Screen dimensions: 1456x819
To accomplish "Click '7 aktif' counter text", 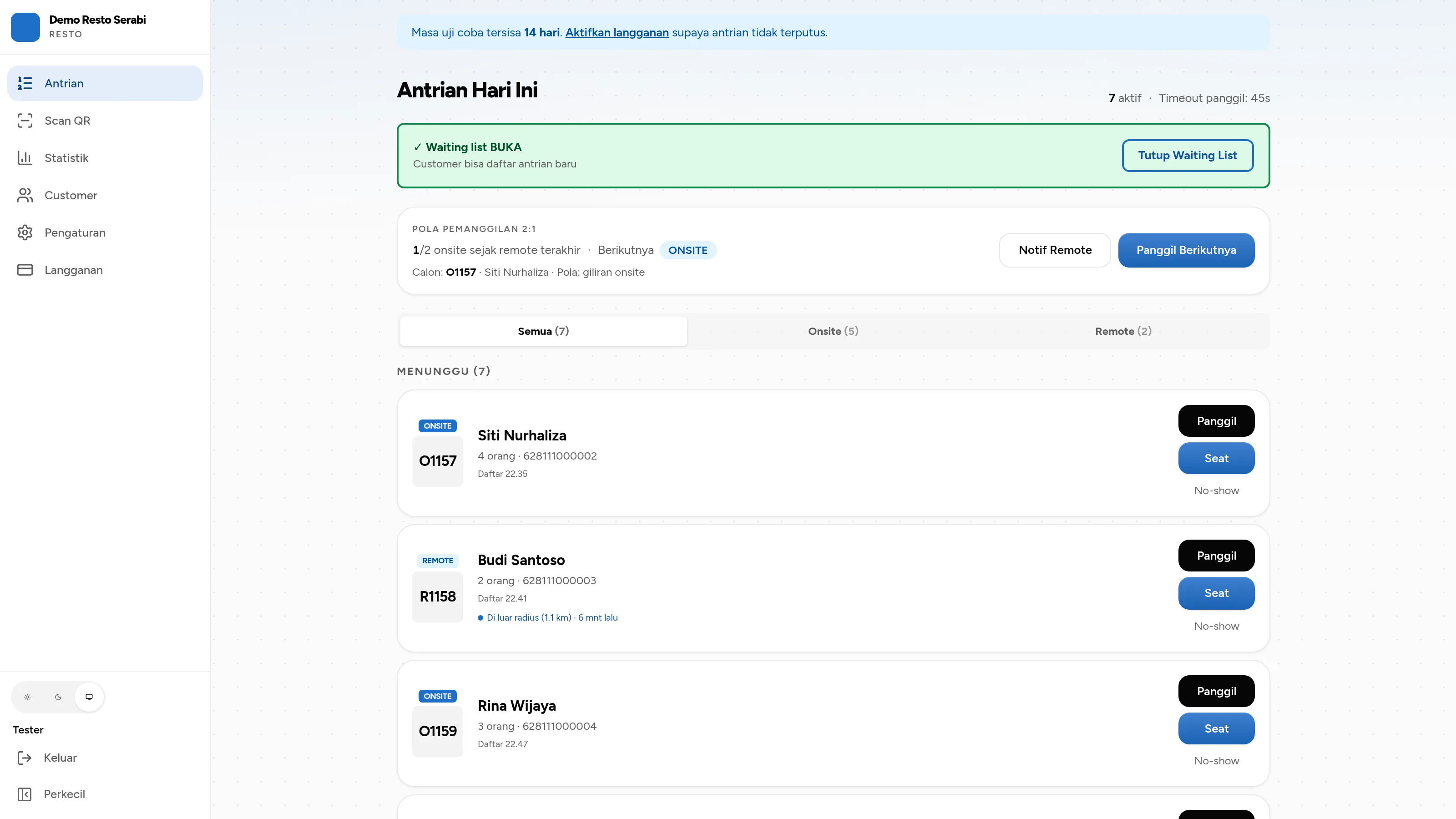I will pos(1125,98).
